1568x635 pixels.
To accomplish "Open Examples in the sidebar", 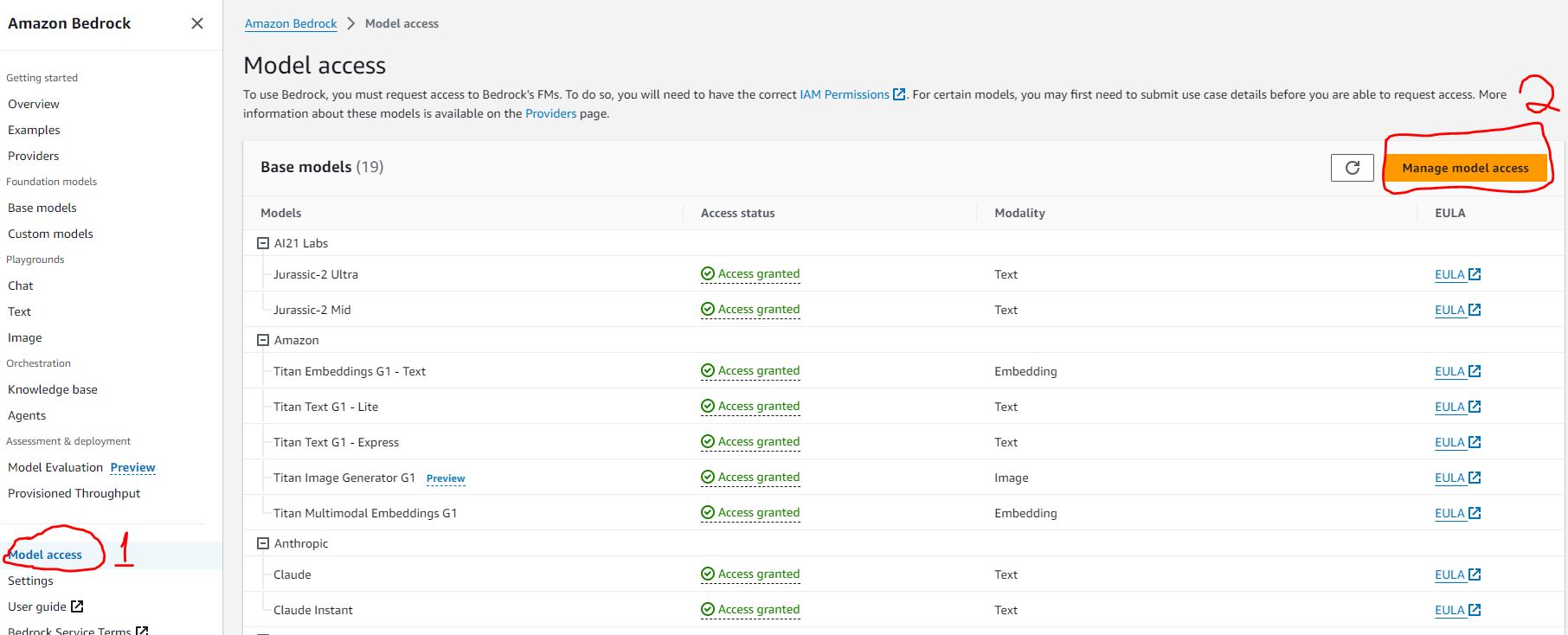I will click(34, 130).
